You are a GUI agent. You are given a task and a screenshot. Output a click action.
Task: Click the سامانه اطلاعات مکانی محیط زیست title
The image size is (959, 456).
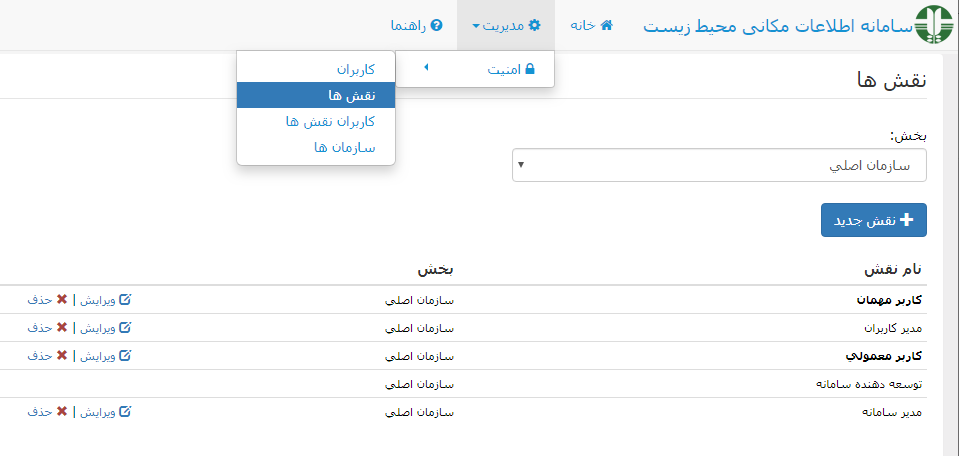(x=777, y=26)
